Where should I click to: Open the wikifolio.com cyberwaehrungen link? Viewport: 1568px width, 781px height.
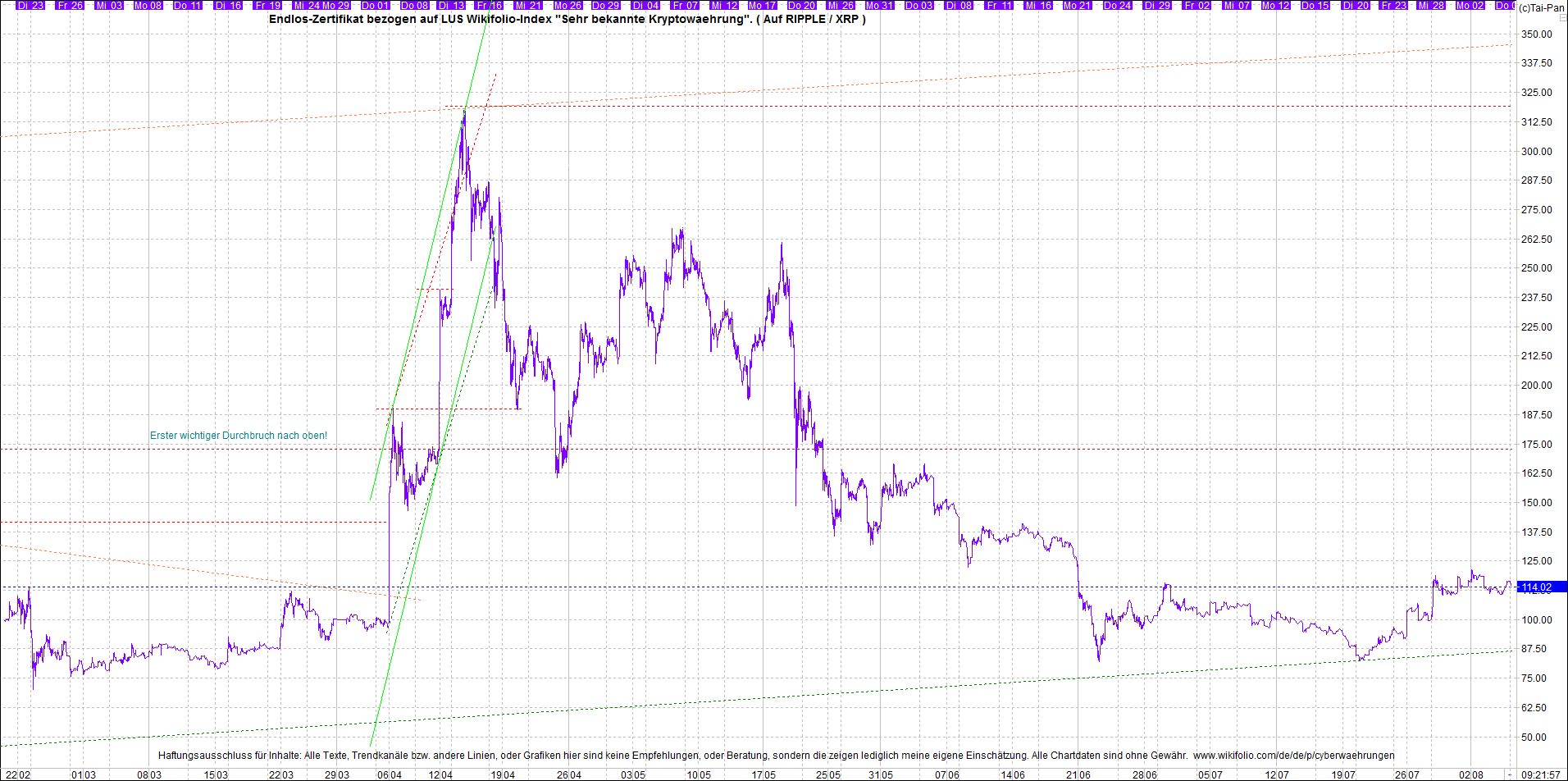[1293, 756]
